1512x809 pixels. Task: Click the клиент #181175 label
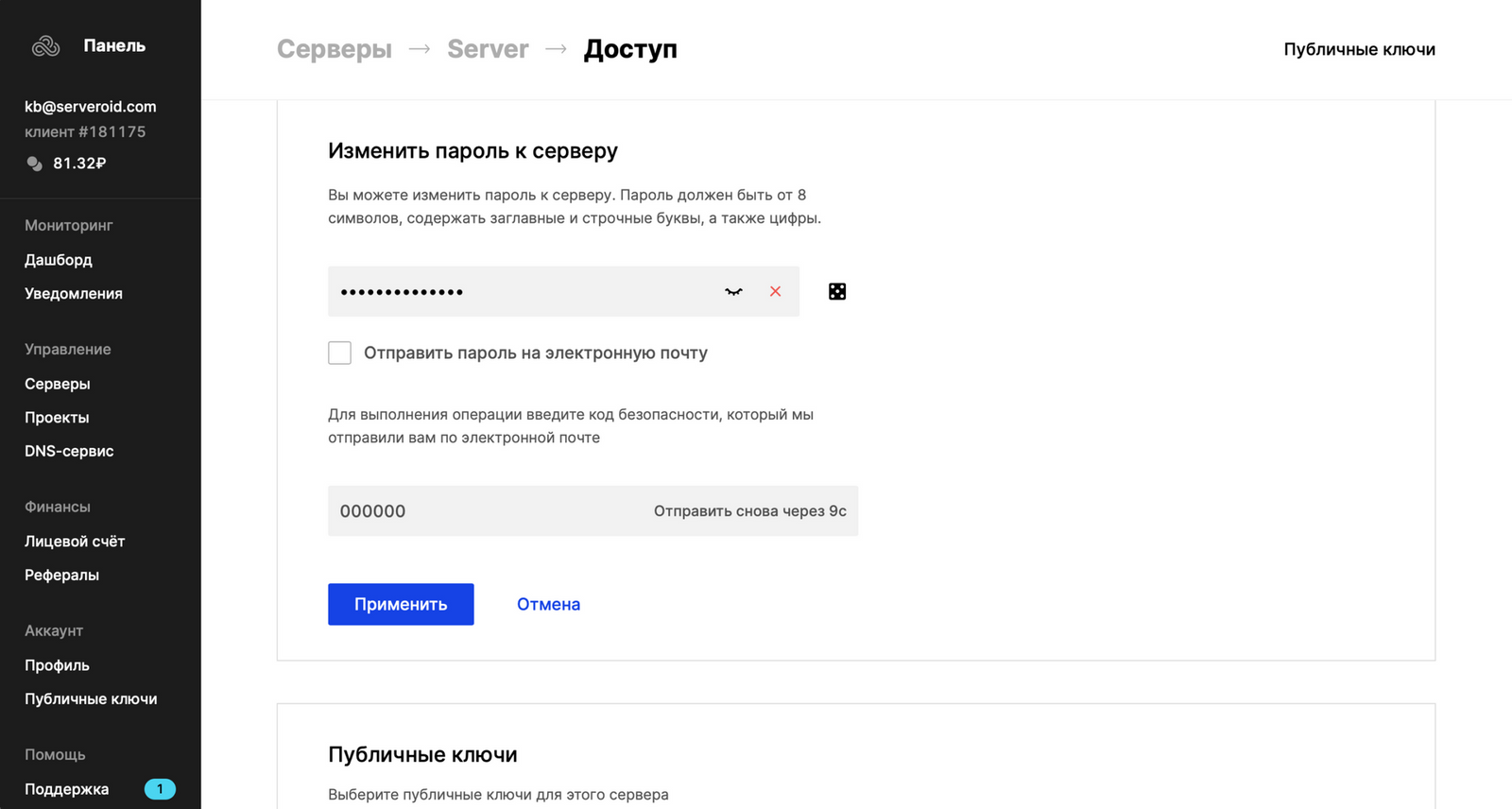click(x=85, y=131)
